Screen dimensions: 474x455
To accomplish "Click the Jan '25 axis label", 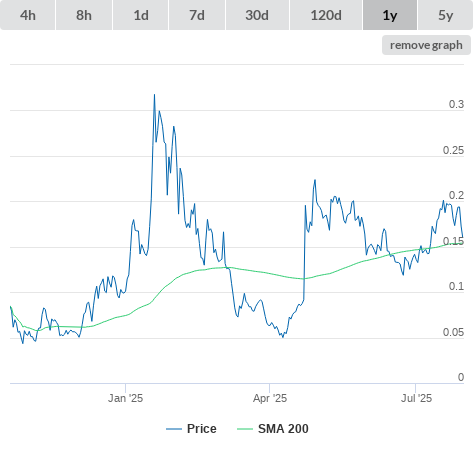I will click(125, 398).
